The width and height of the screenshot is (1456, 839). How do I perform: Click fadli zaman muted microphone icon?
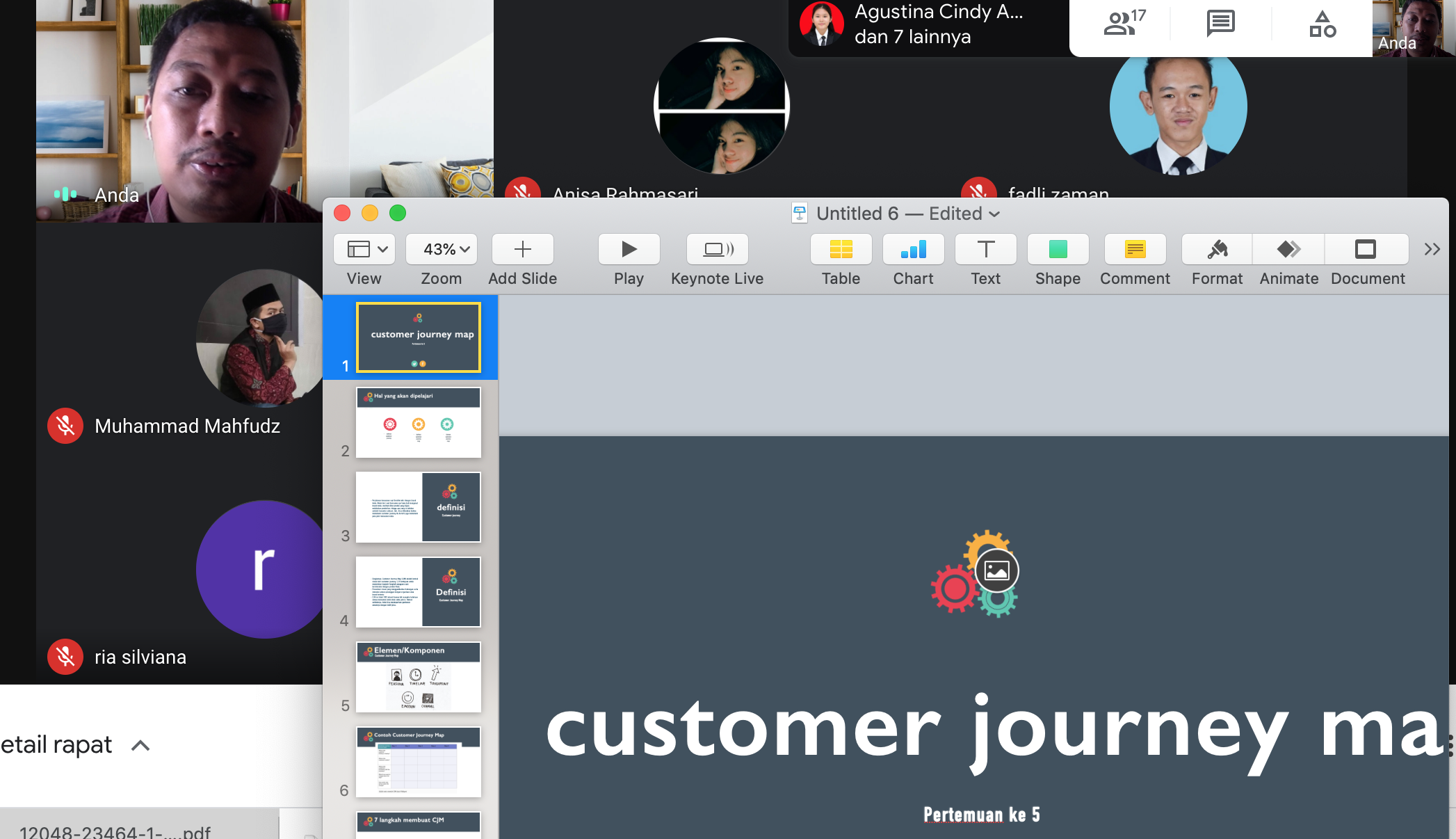click(x=978, y=188)
